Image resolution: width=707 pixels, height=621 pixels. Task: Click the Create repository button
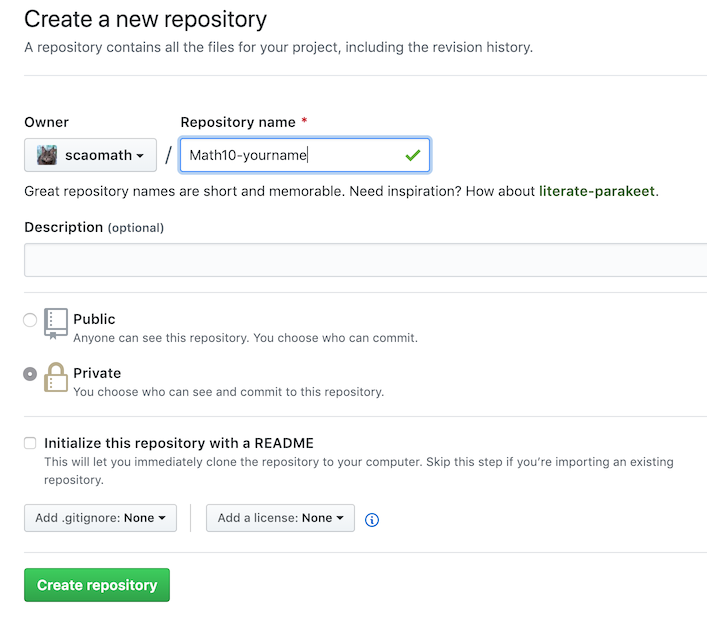(x=97, y=585)
